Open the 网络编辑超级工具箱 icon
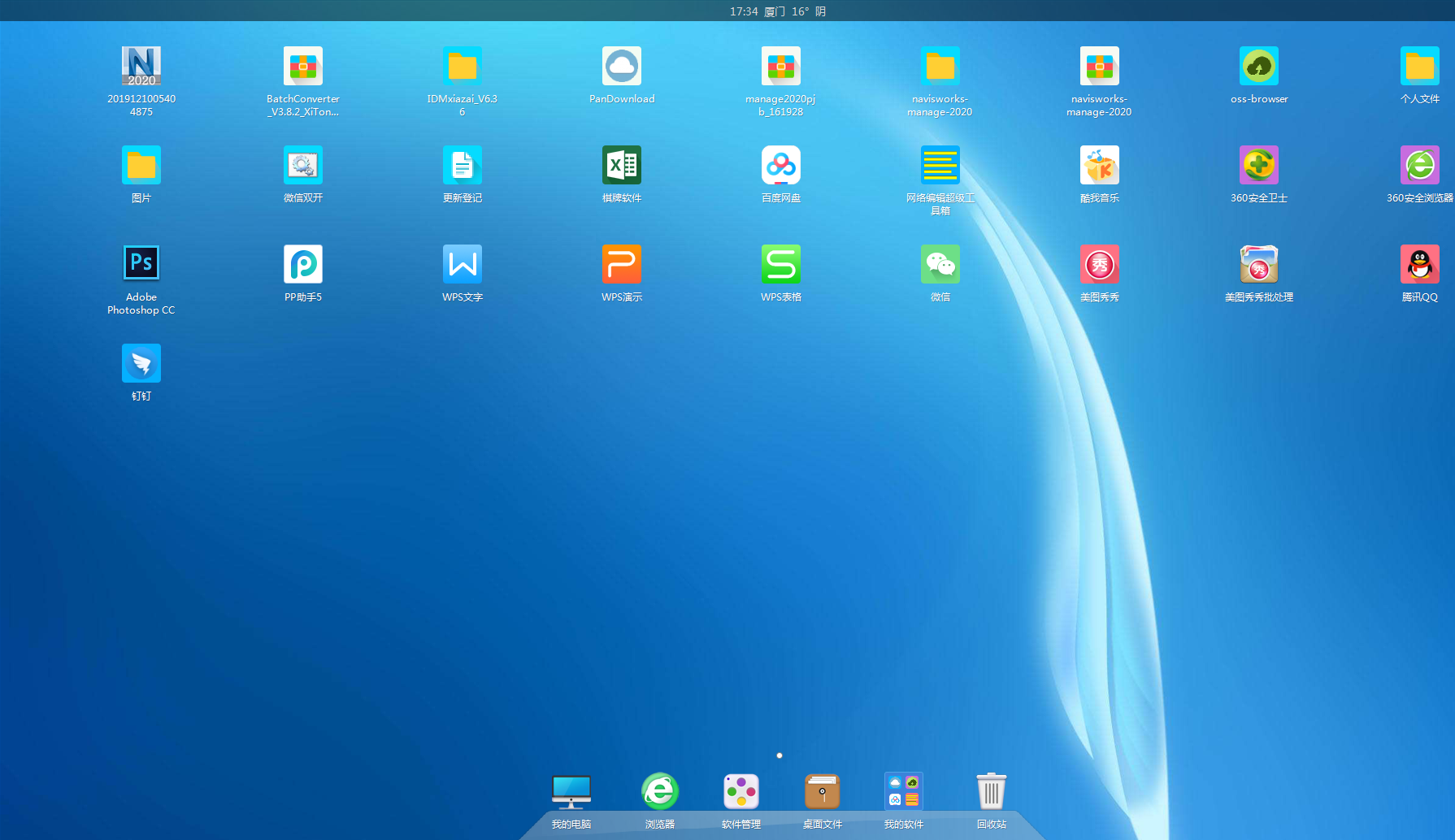Image resolution: width=1455 pixels, height=840 pixels. click(940, 165)
